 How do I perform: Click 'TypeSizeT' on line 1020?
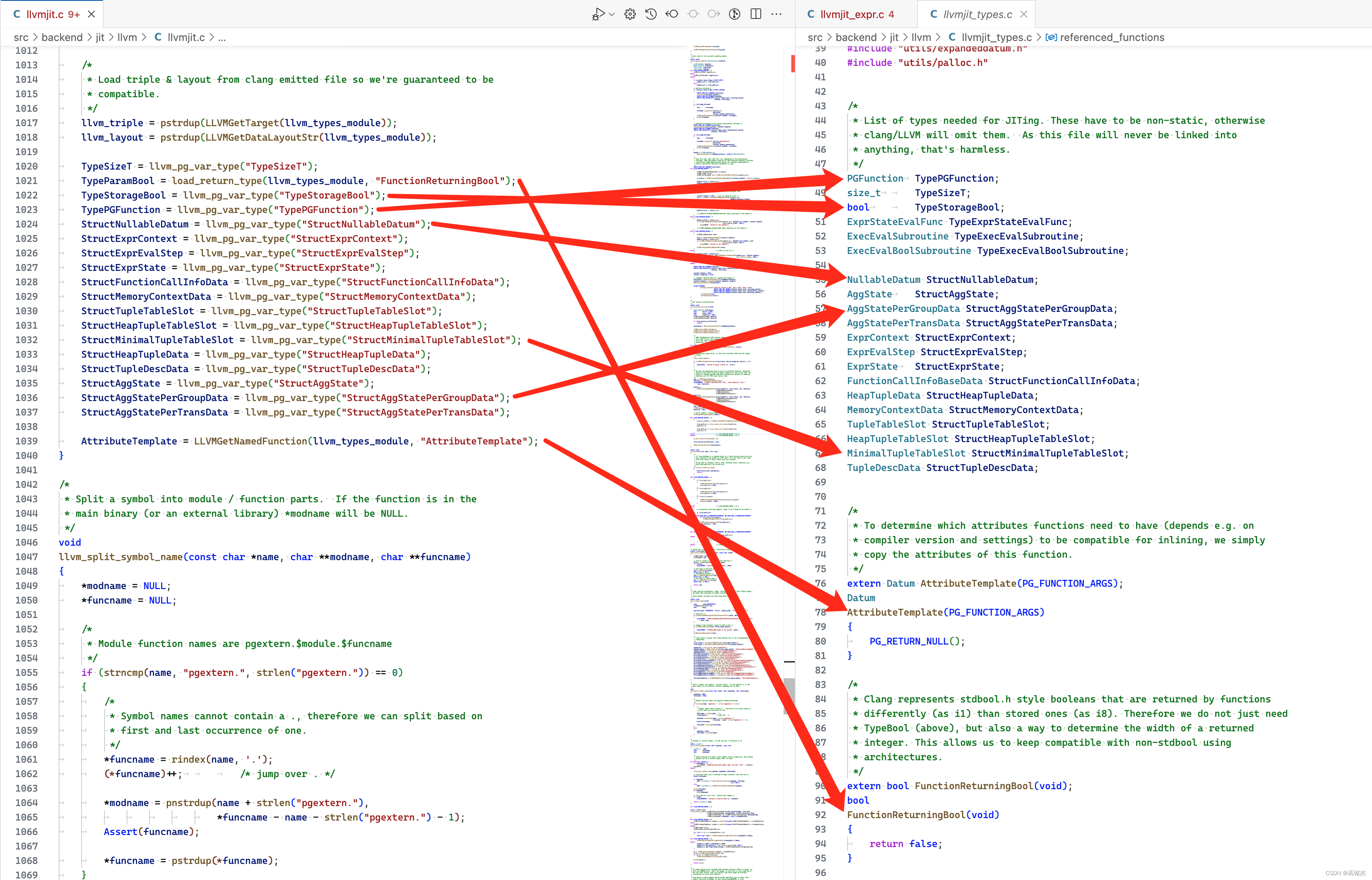coord(106,166)
